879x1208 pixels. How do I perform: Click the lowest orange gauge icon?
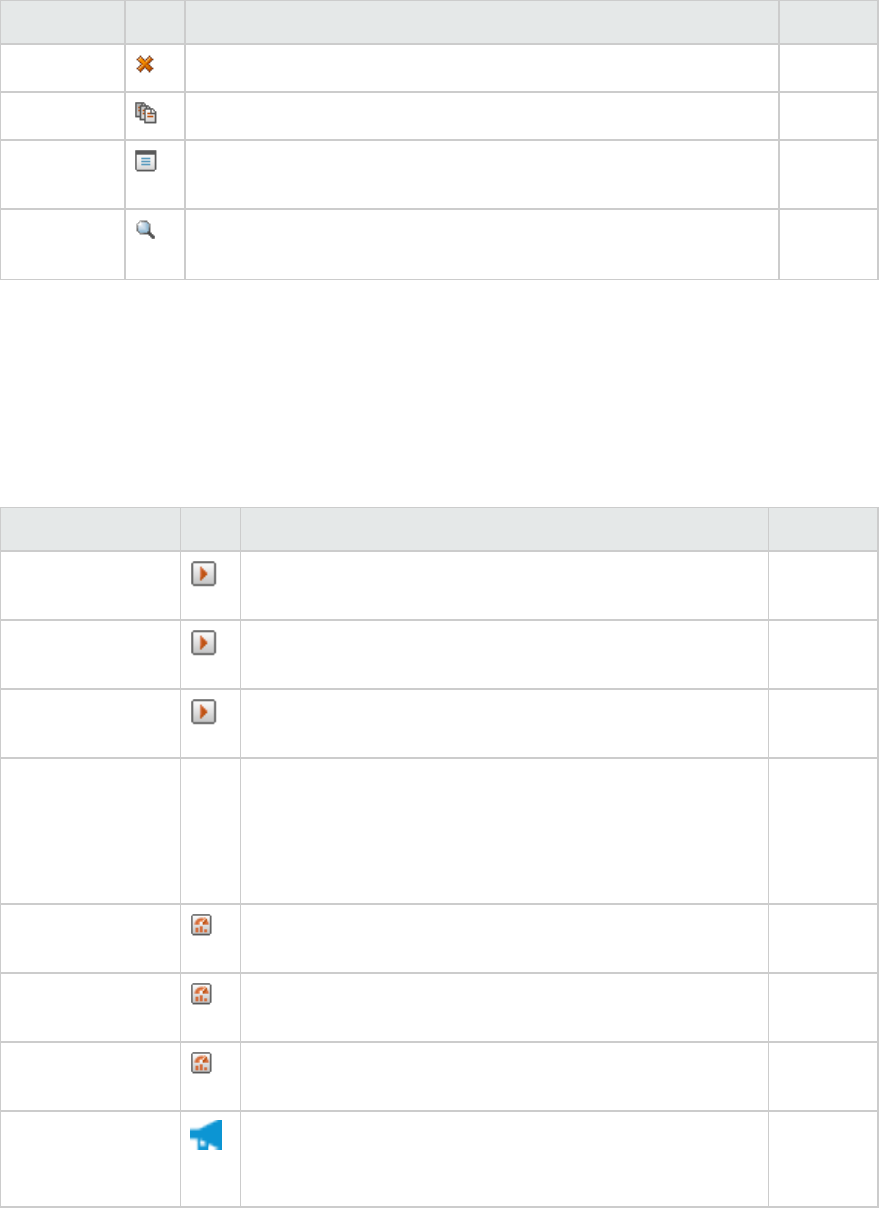(200, 1064)
